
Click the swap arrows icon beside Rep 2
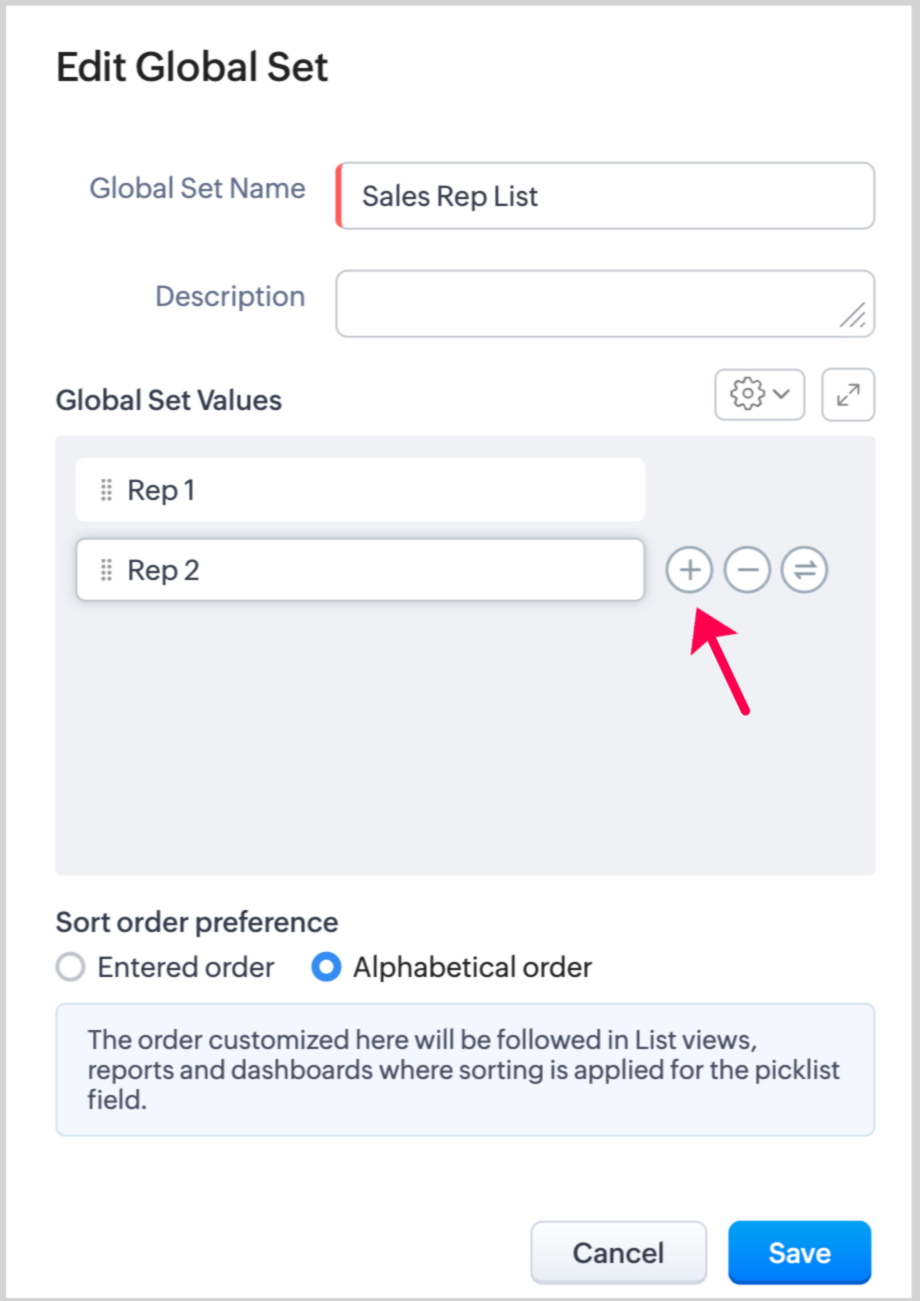pyautogui.click(x=805, y=570)
